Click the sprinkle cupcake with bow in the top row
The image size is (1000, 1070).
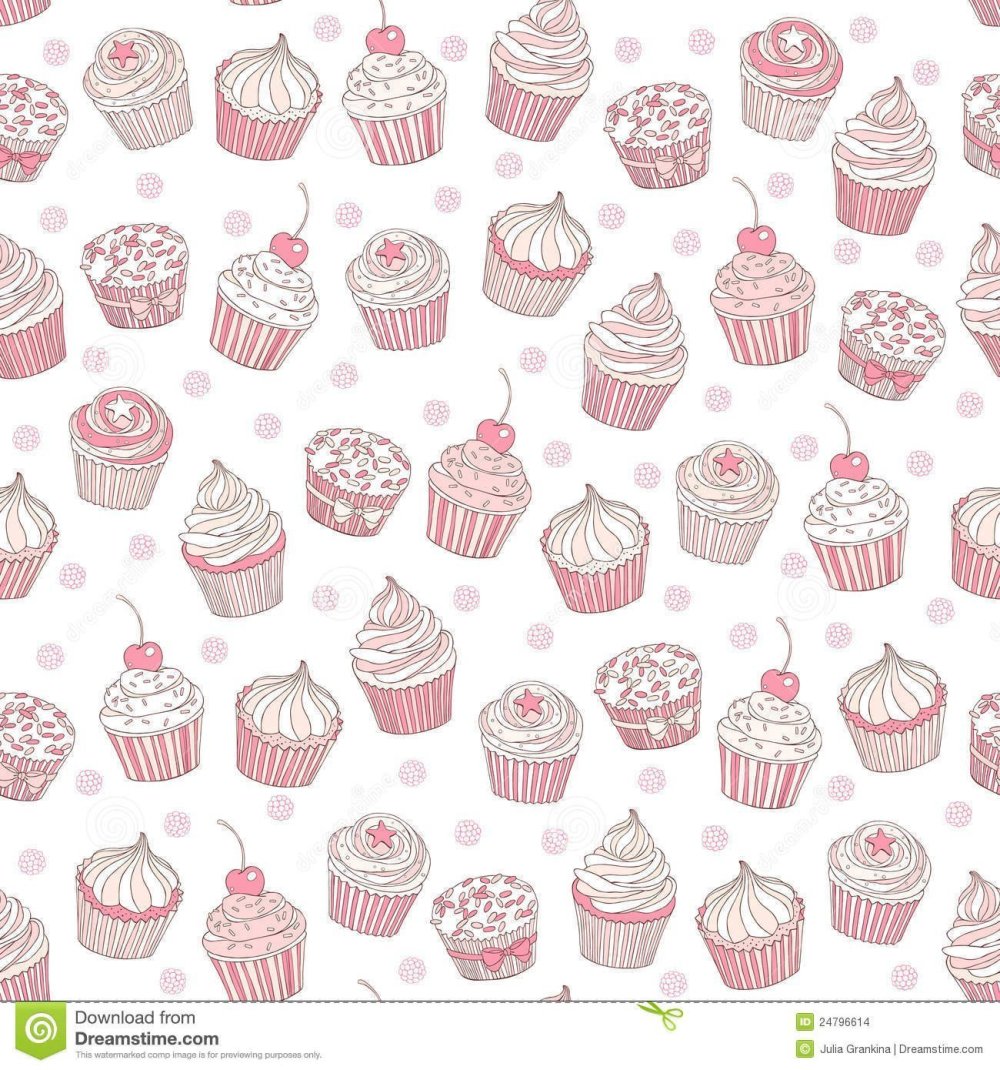(659, 135)
